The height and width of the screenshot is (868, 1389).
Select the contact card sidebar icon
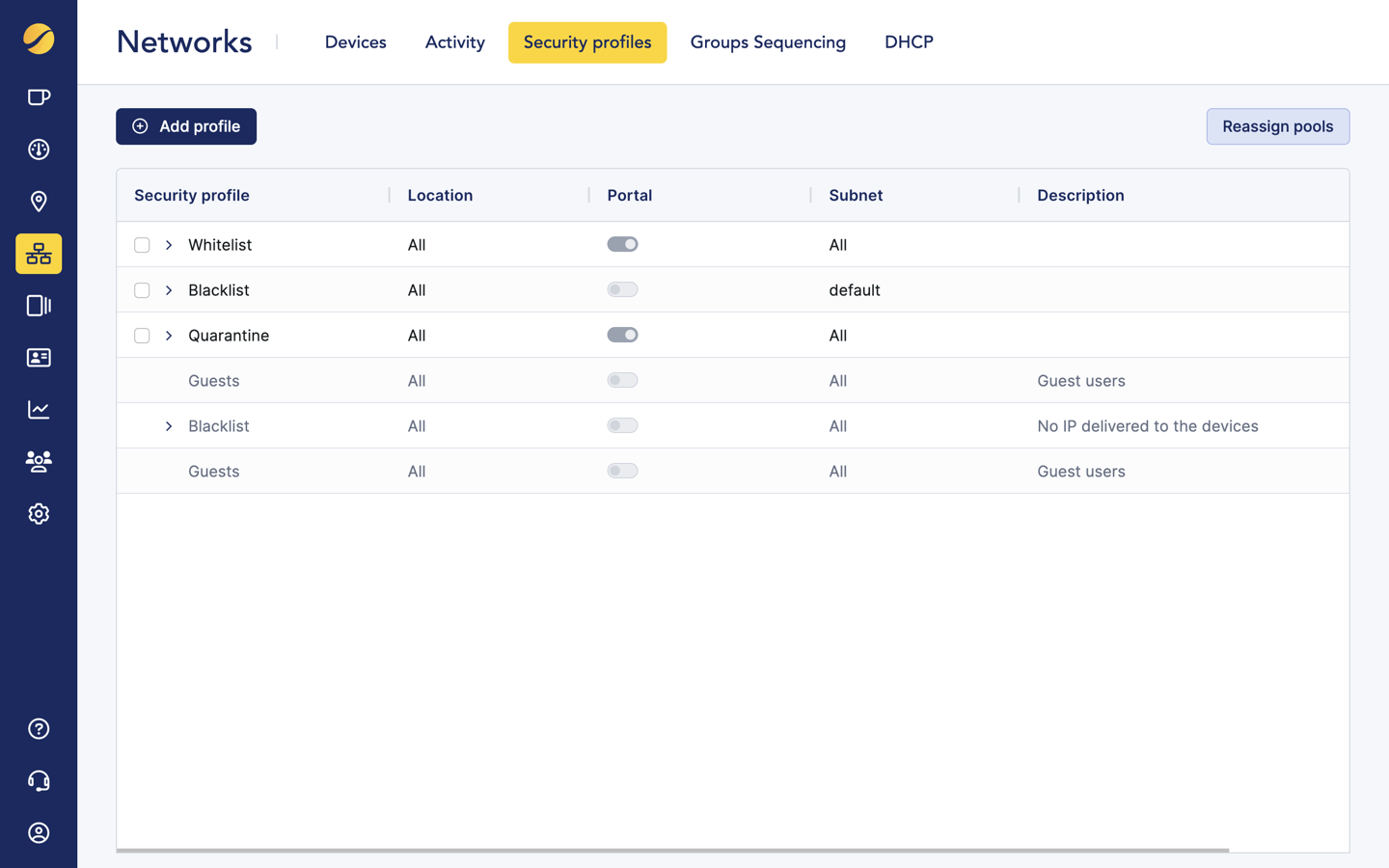pyautogui.click(x=39, y=358)
